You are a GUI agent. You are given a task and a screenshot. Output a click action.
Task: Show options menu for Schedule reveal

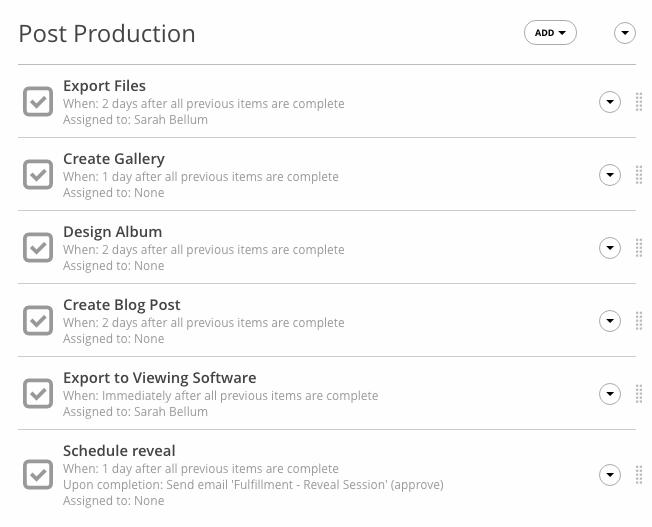coord(610,475)
